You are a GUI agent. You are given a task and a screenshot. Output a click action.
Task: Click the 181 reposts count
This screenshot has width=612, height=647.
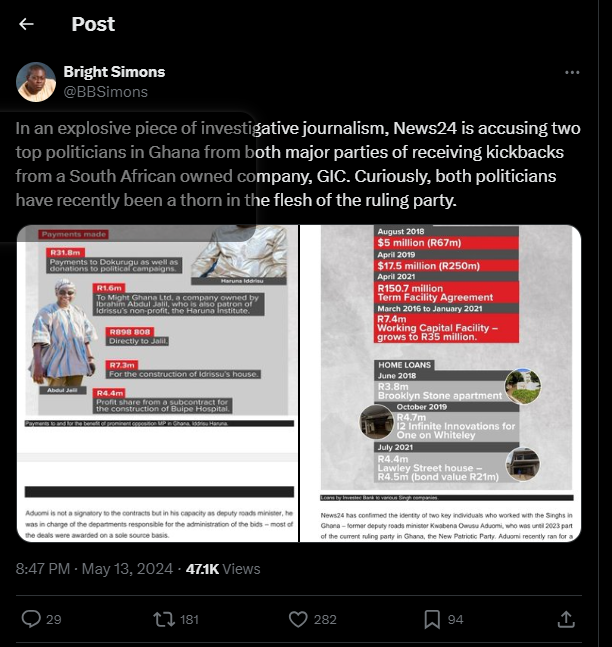click(189, 620)
